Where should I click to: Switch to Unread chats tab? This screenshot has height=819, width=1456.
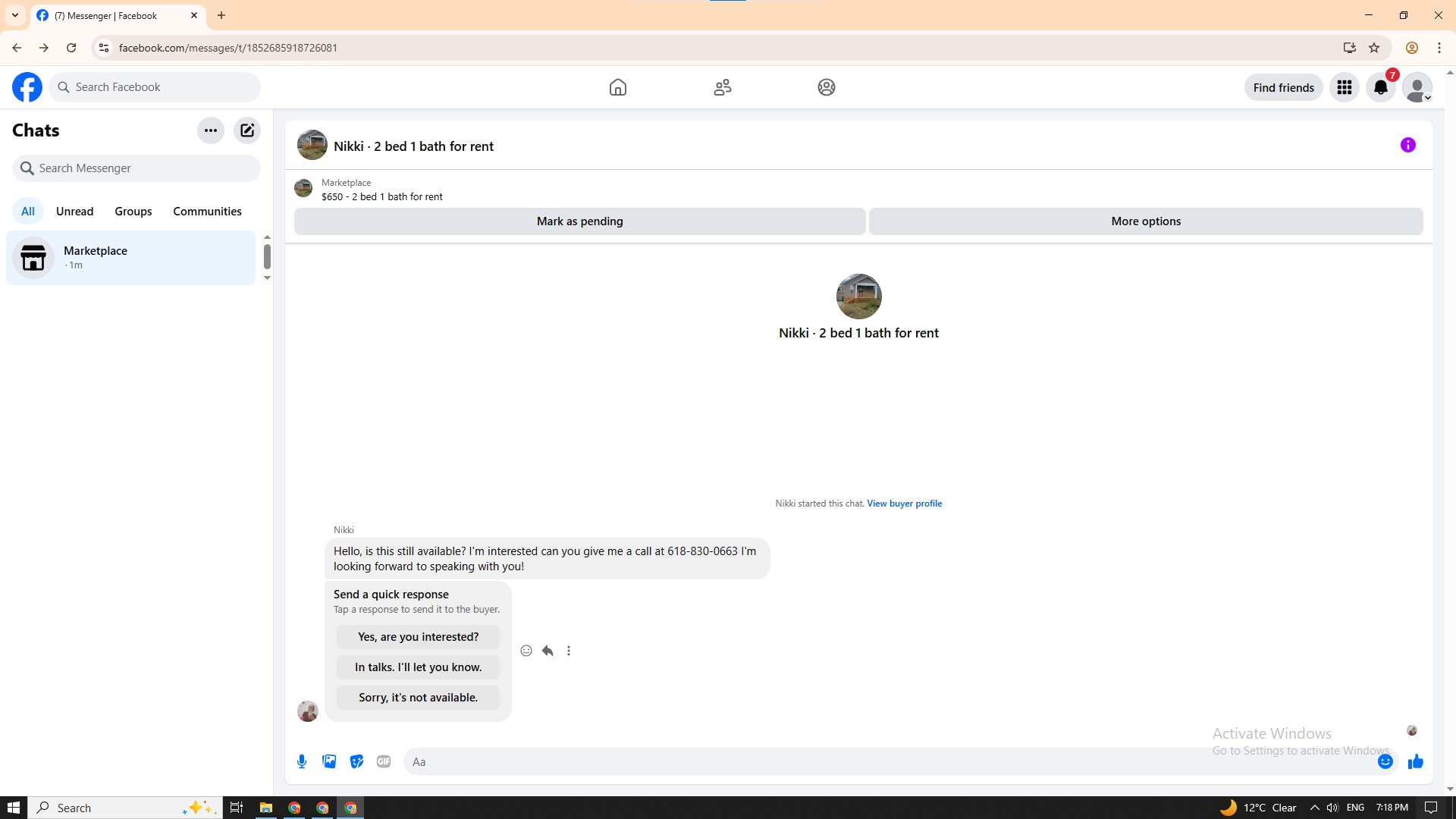(74, 212)
